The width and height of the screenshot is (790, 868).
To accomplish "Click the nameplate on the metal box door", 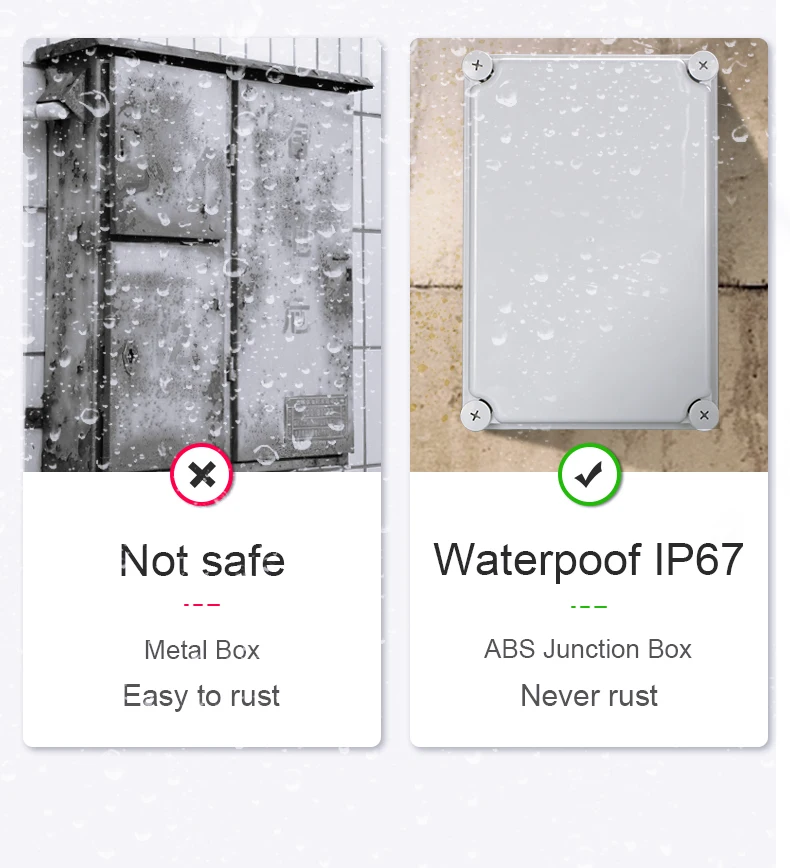I will [x=316, y=419].
